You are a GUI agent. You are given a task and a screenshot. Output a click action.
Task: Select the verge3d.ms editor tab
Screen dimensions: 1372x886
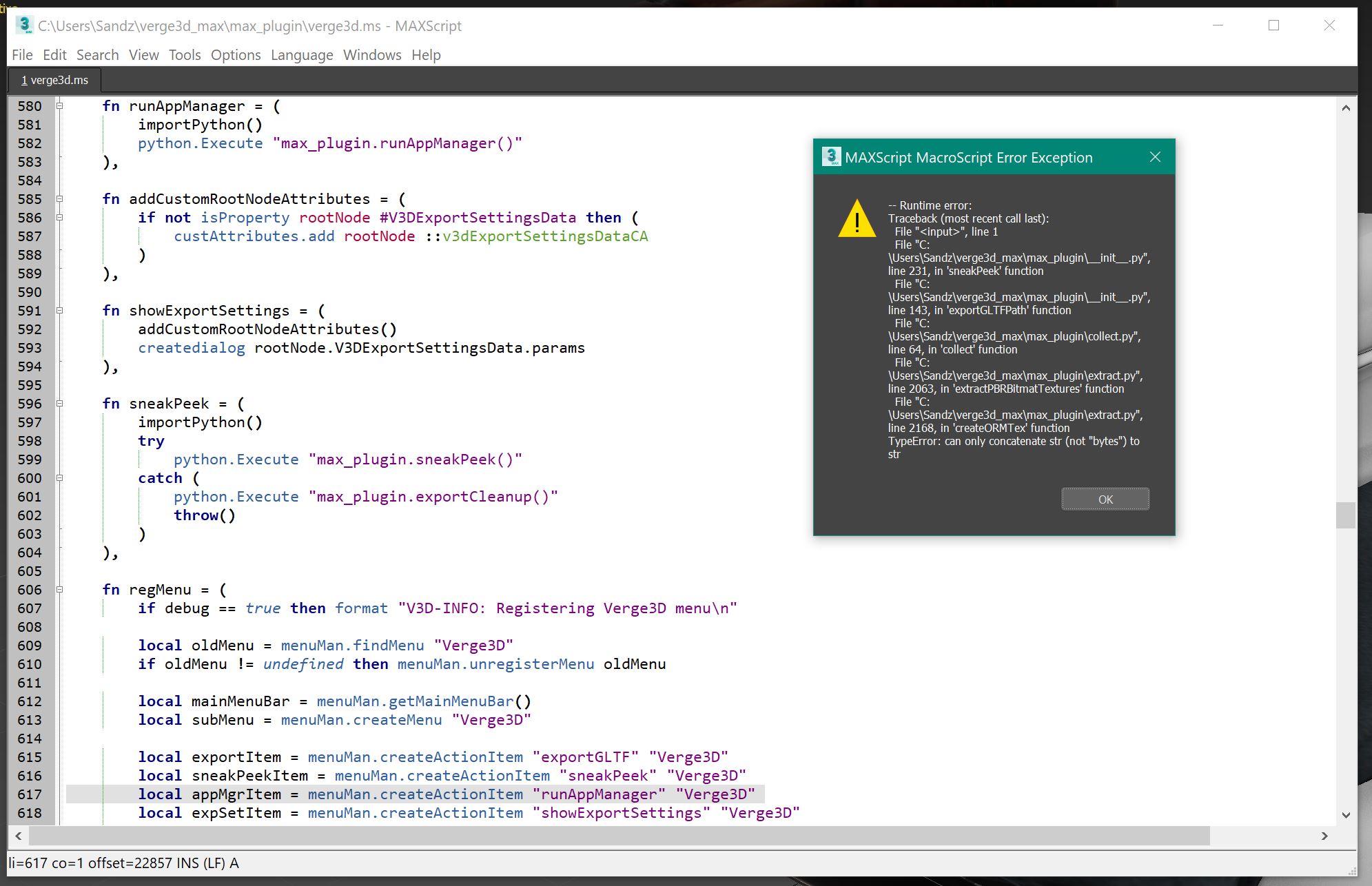pyautogui.click(x=54, y=80)
